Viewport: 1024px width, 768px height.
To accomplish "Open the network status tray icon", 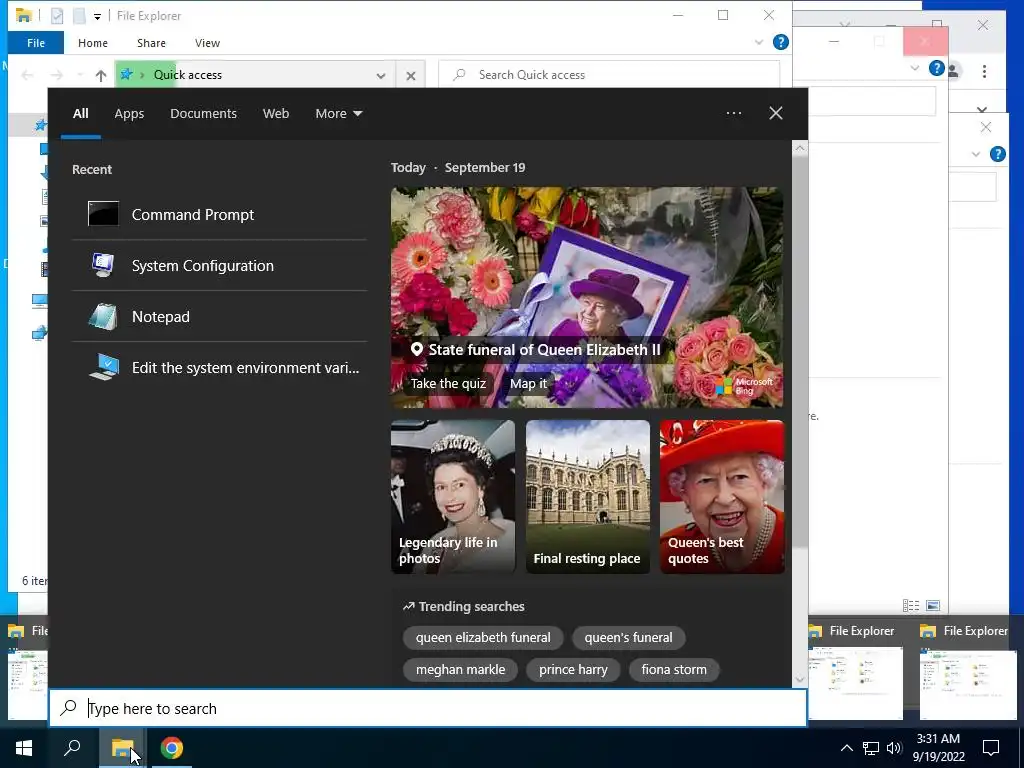I will (871, 748).
